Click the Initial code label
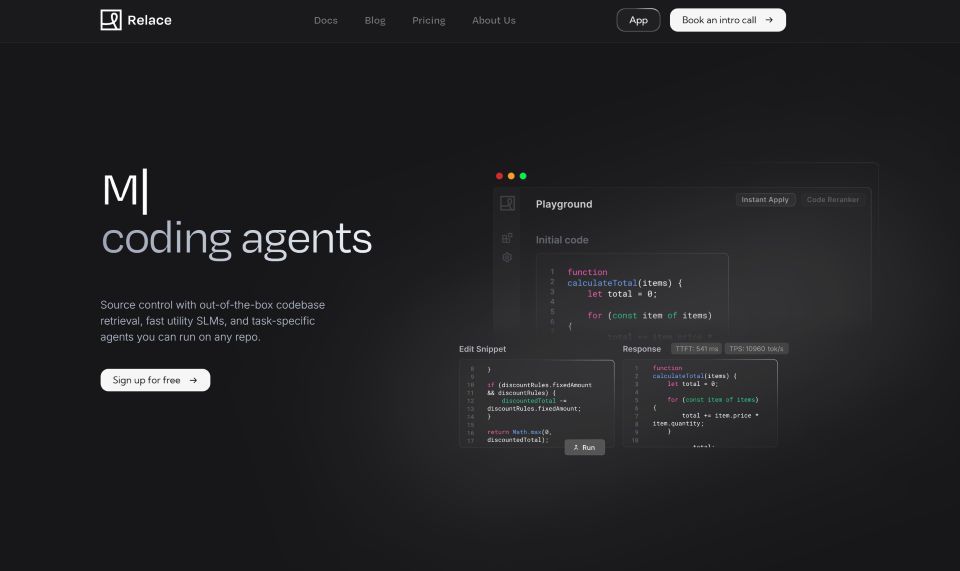This screenshot has height=571, width=960. click(x=562, y=240)
